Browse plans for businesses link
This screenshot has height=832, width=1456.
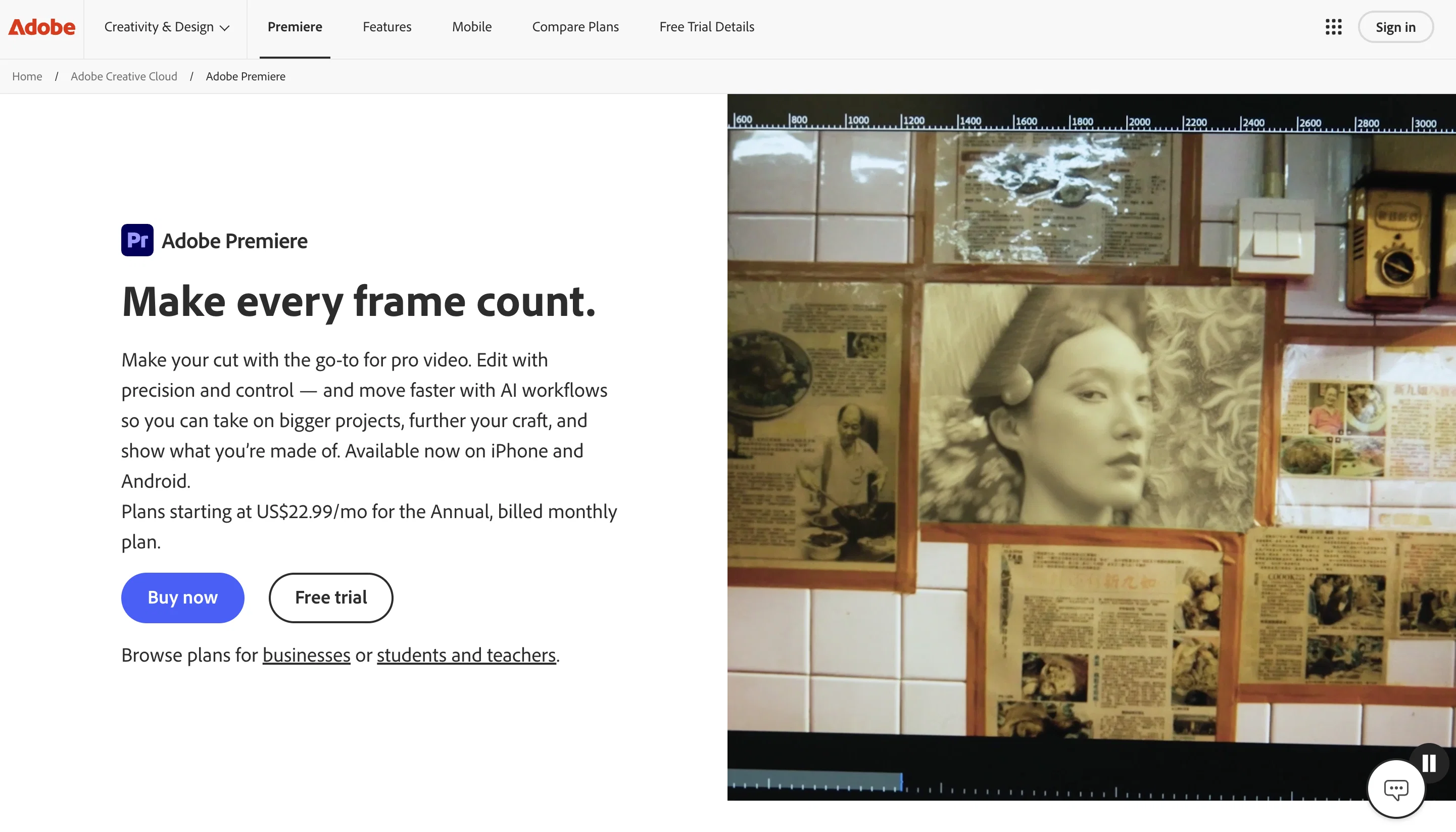coord(306,655)
